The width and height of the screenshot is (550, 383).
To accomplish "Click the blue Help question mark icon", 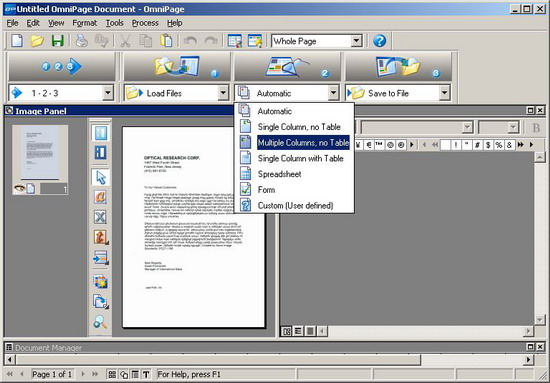I will coord(379,41).
